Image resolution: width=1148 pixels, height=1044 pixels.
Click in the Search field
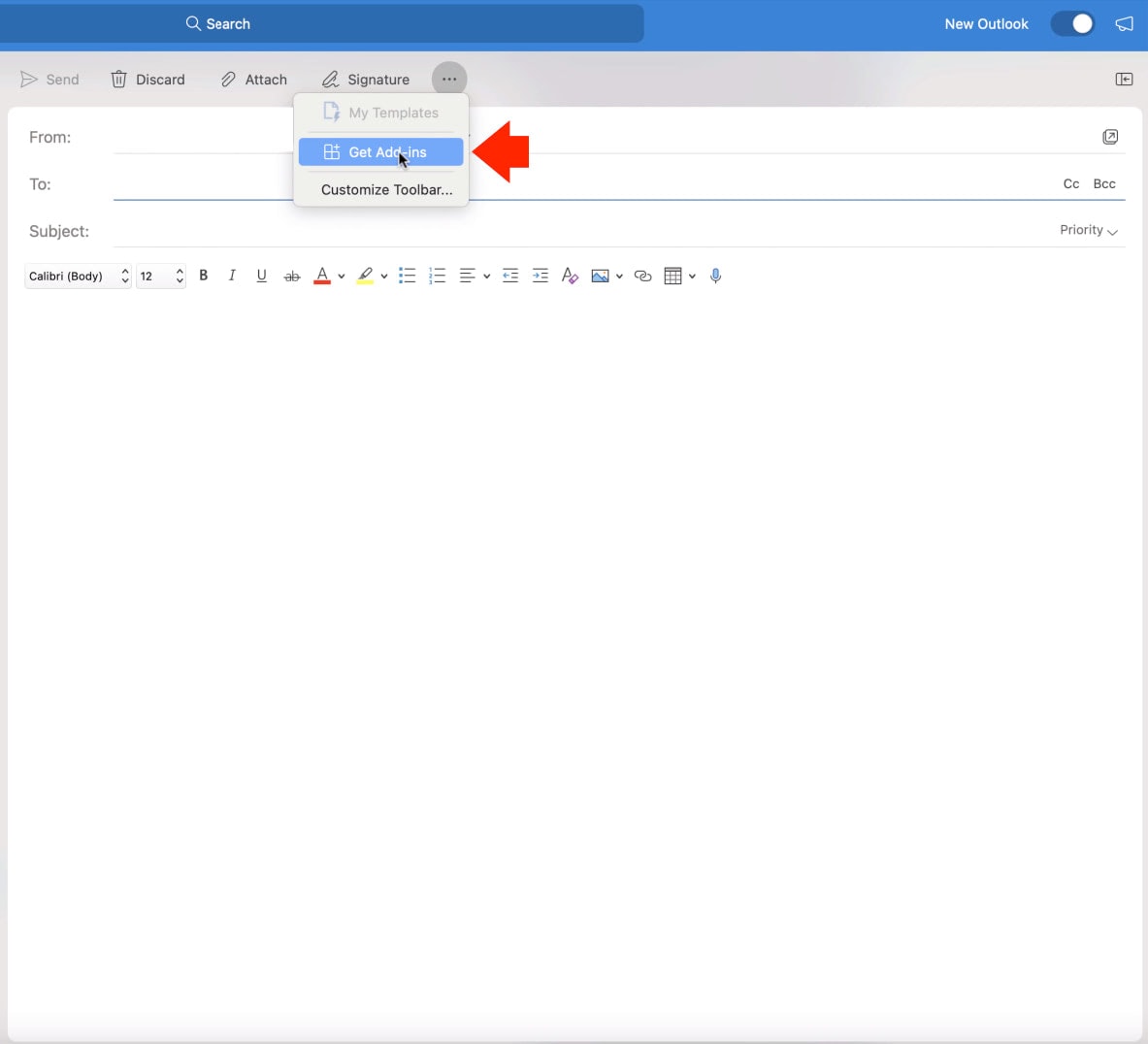click(322, 23)
